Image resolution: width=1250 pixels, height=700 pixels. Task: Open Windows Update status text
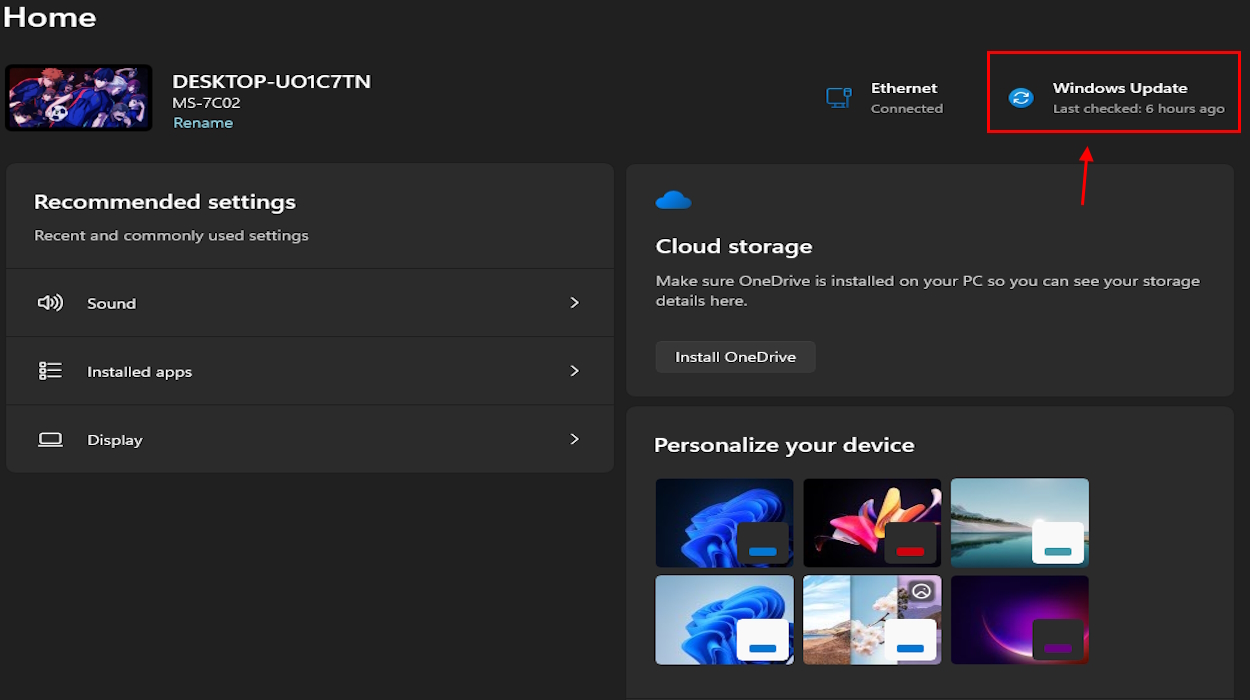(x=1138, y=98)
